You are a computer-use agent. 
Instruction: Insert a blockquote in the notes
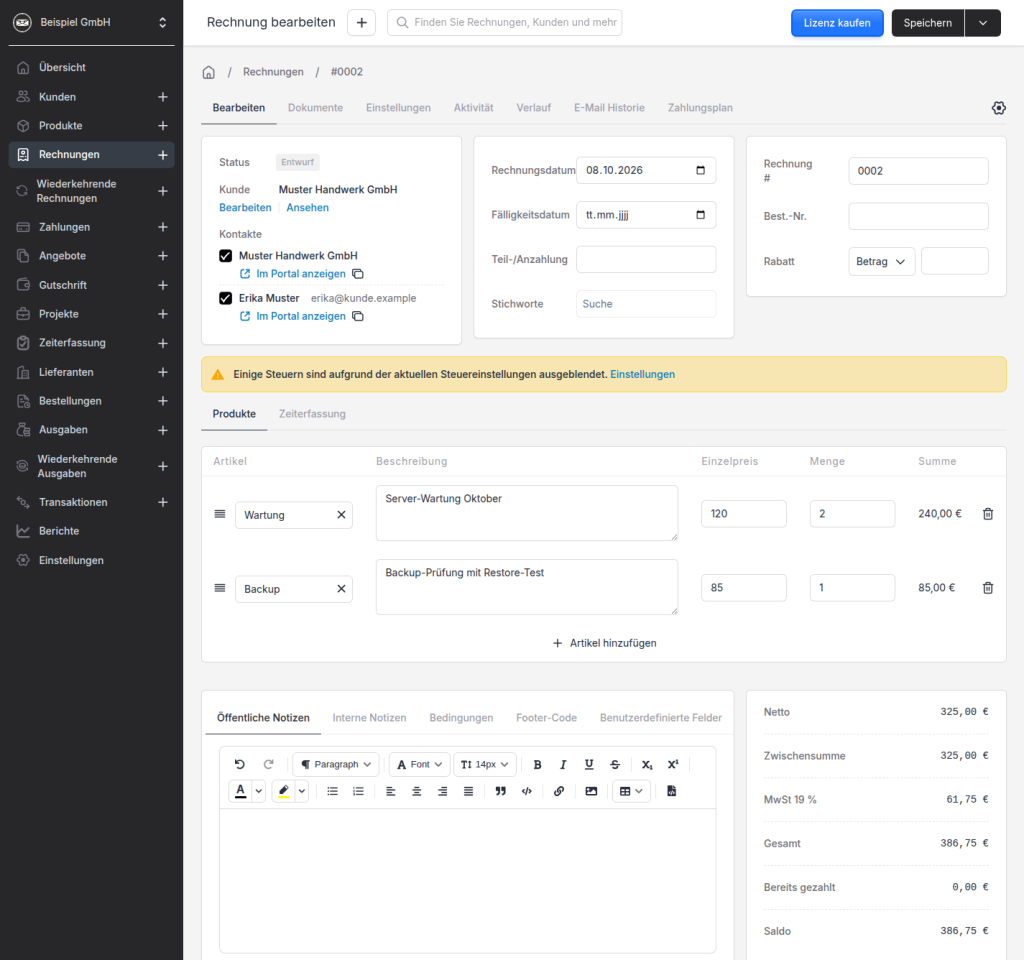tap(501, 791)
